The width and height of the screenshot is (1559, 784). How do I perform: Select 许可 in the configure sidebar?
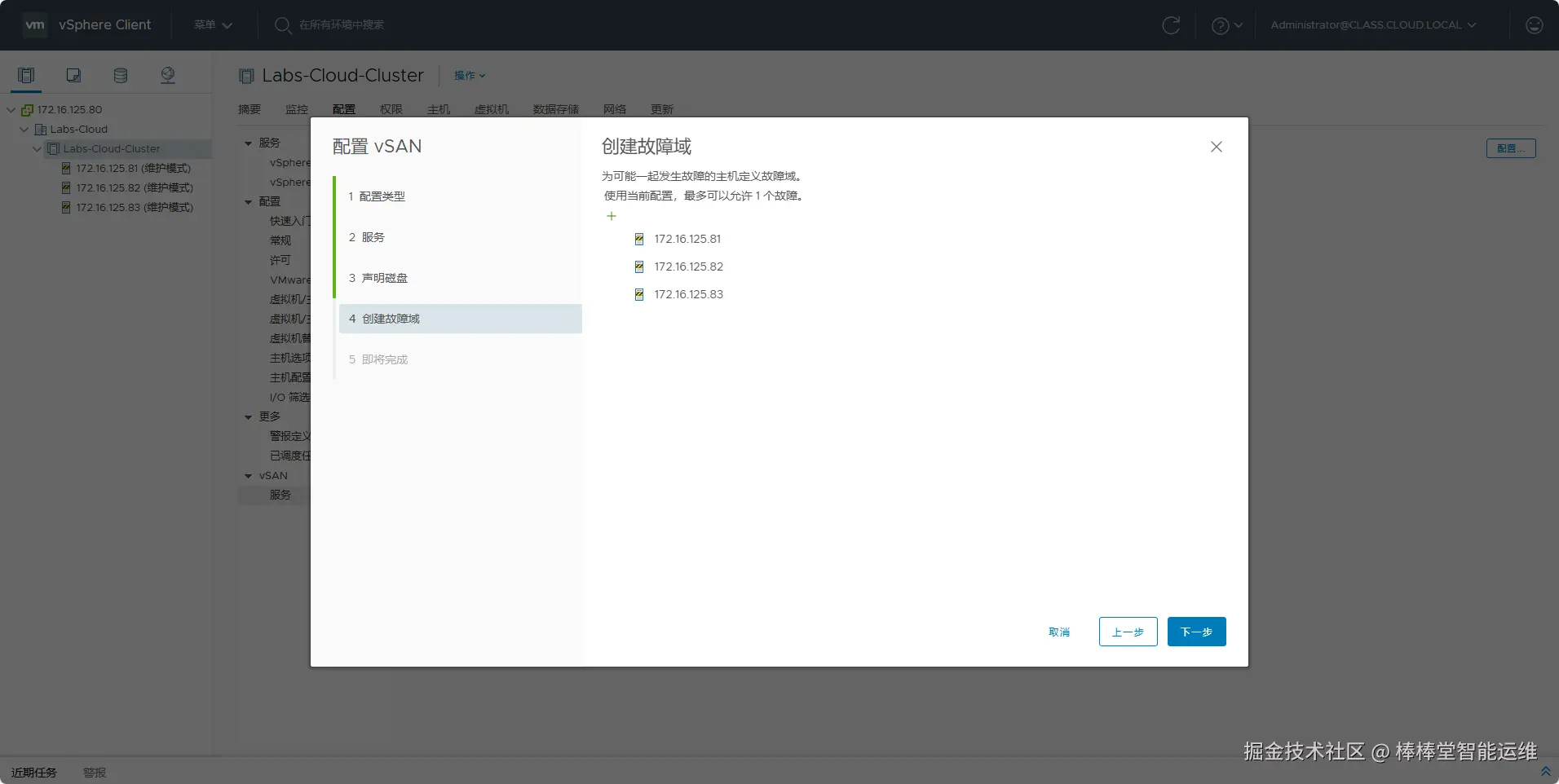[x=280, y=260]
